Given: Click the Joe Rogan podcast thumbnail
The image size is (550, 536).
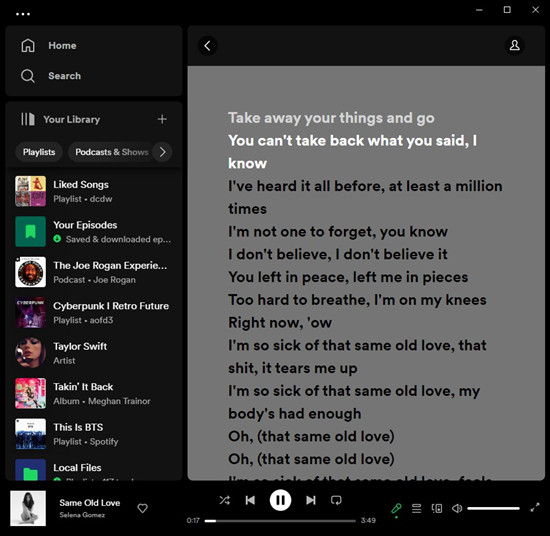Looking at the screenshot, I should (x=31, y=272).
